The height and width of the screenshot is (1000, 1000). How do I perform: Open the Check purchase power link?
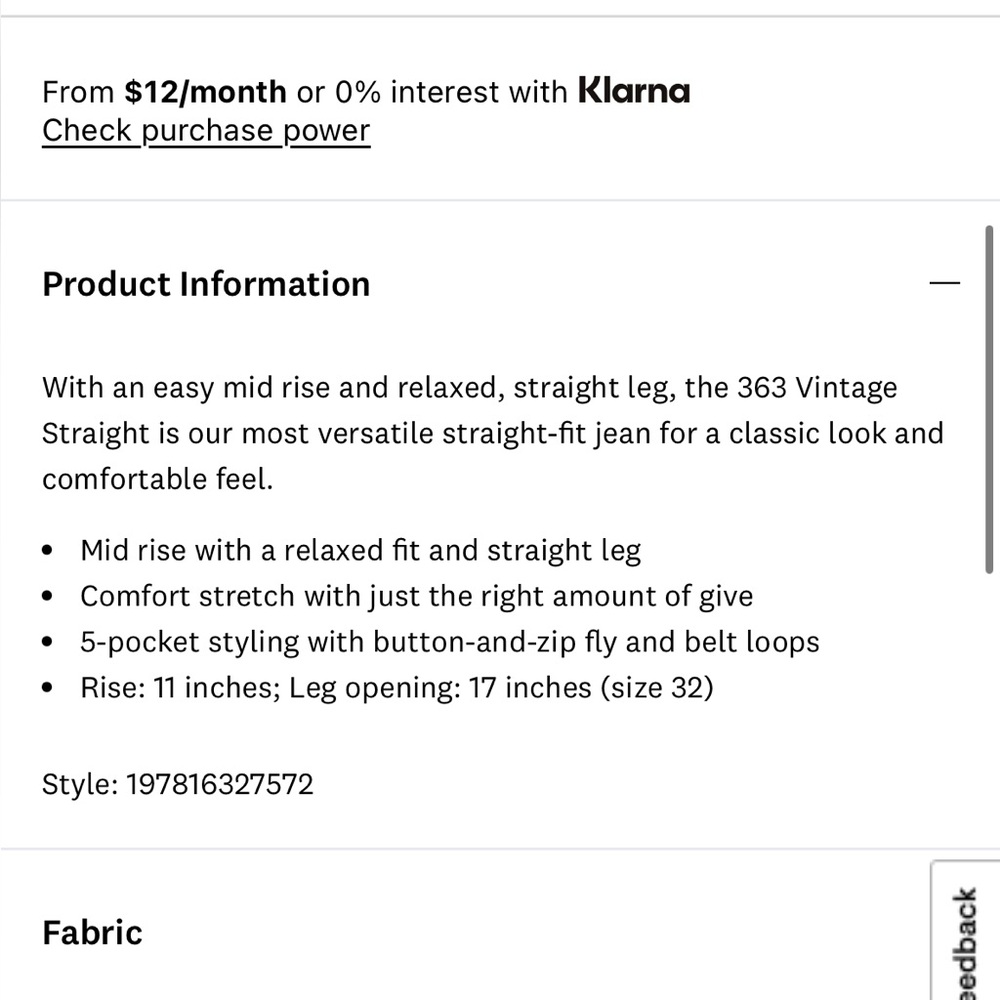[x=206, y=131]
